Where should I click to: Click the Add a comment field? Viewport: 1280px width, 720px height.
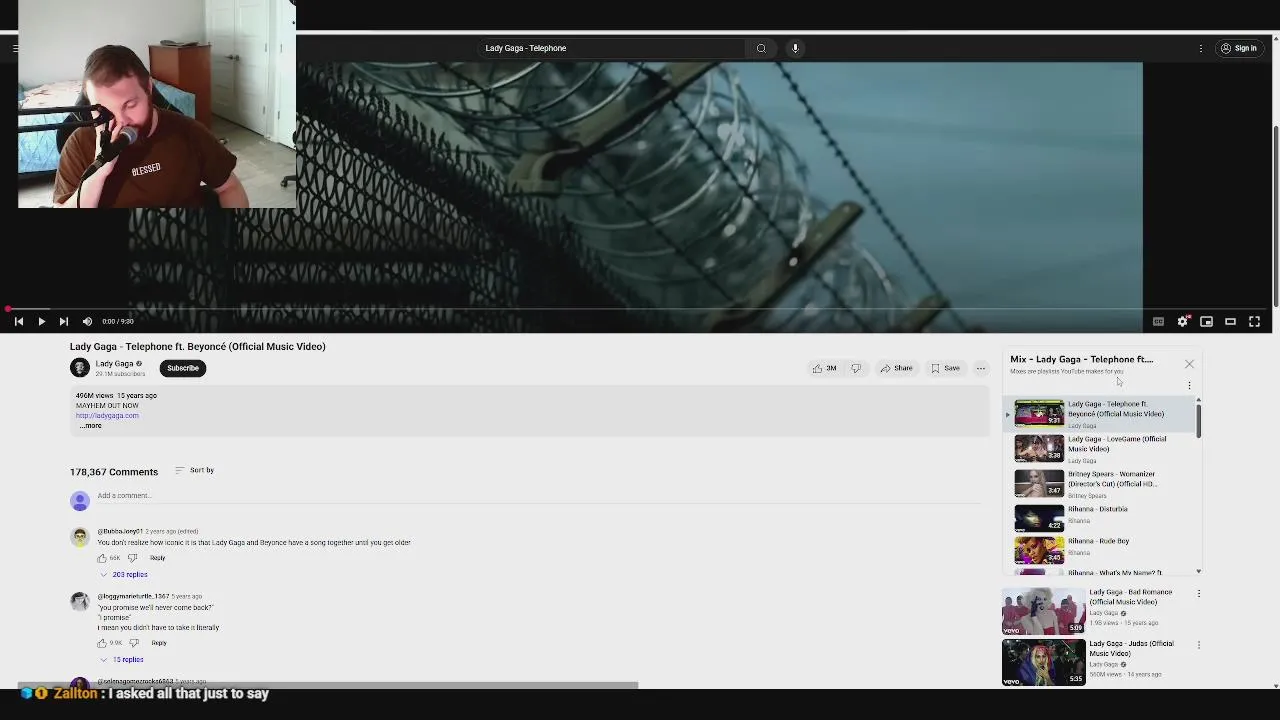point(538,496)
